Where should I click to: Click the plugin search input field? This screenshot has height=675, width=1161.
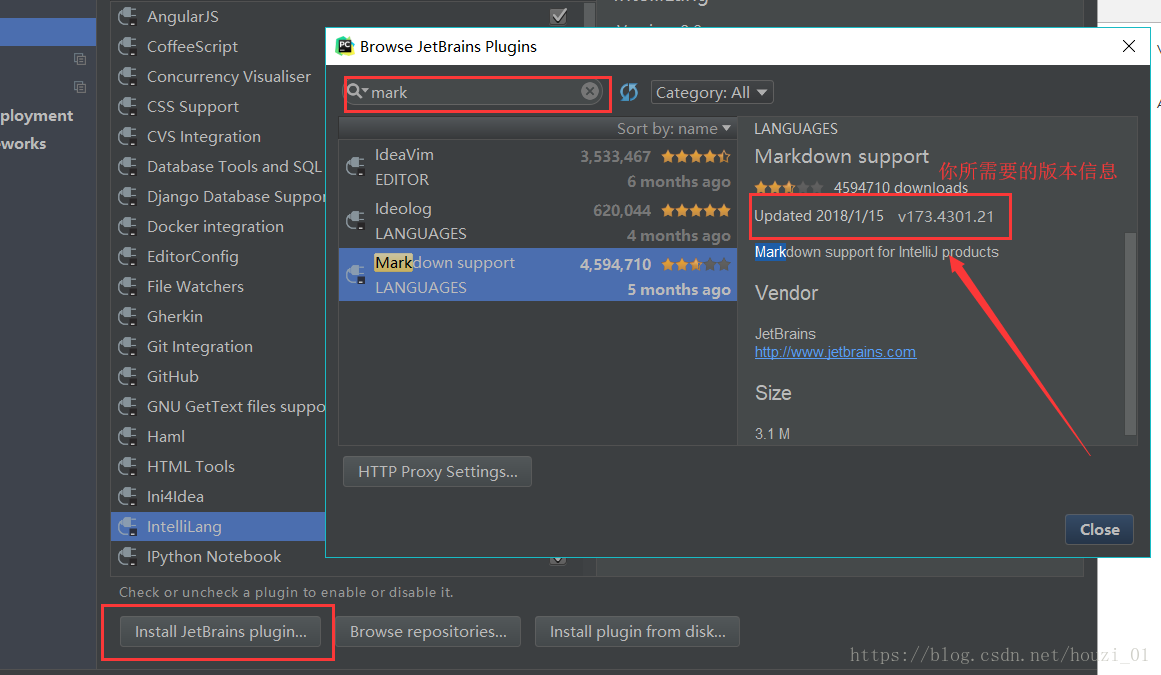tap(474, 92)
